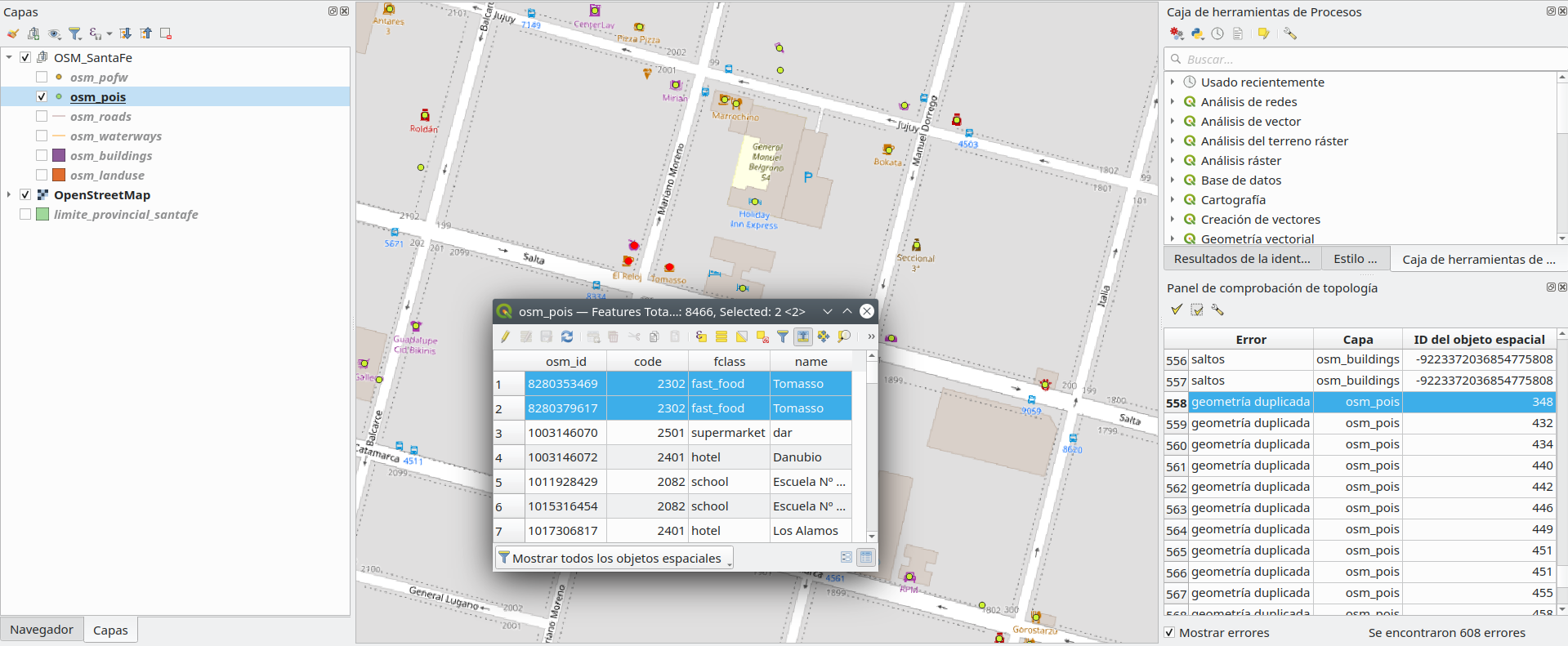The height and width of the screenshot is (646, 1568).
Task: Uncheck the osm_pois layer visibility
Action: (42, 96)
